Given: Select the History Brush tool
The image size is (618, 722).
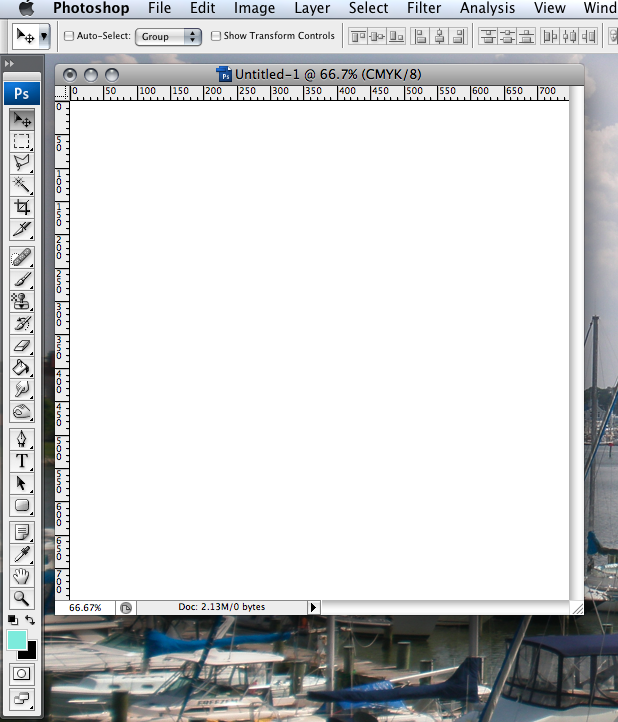Looking at the screenshot, I should (x=22, y=324).
